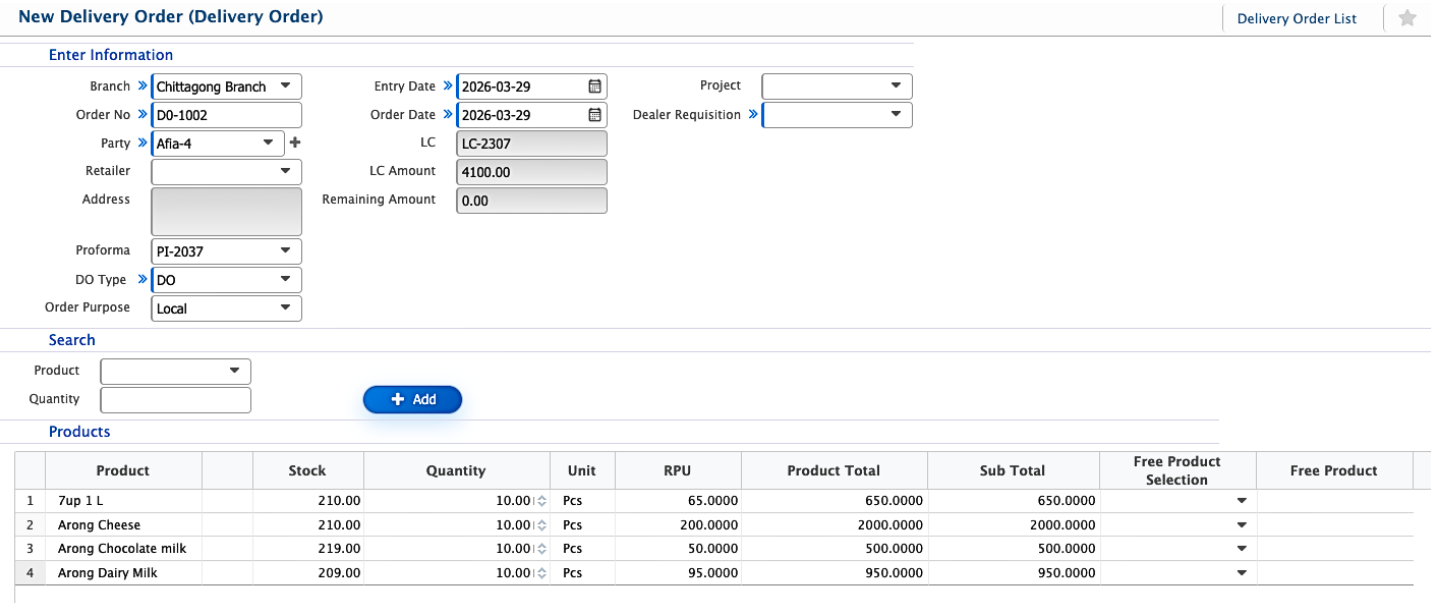The width and height of the screenshot is (1431, 603).
Task: Expand the Proforma dropdown PI-2037
Action: coord(285,251)
